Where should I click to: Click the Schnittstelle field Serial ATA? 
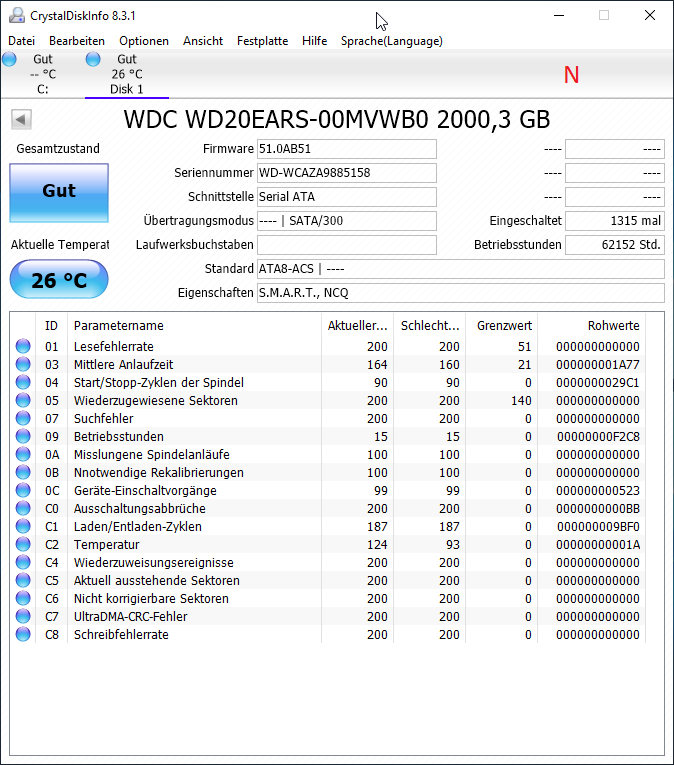(x=347, y=197)
